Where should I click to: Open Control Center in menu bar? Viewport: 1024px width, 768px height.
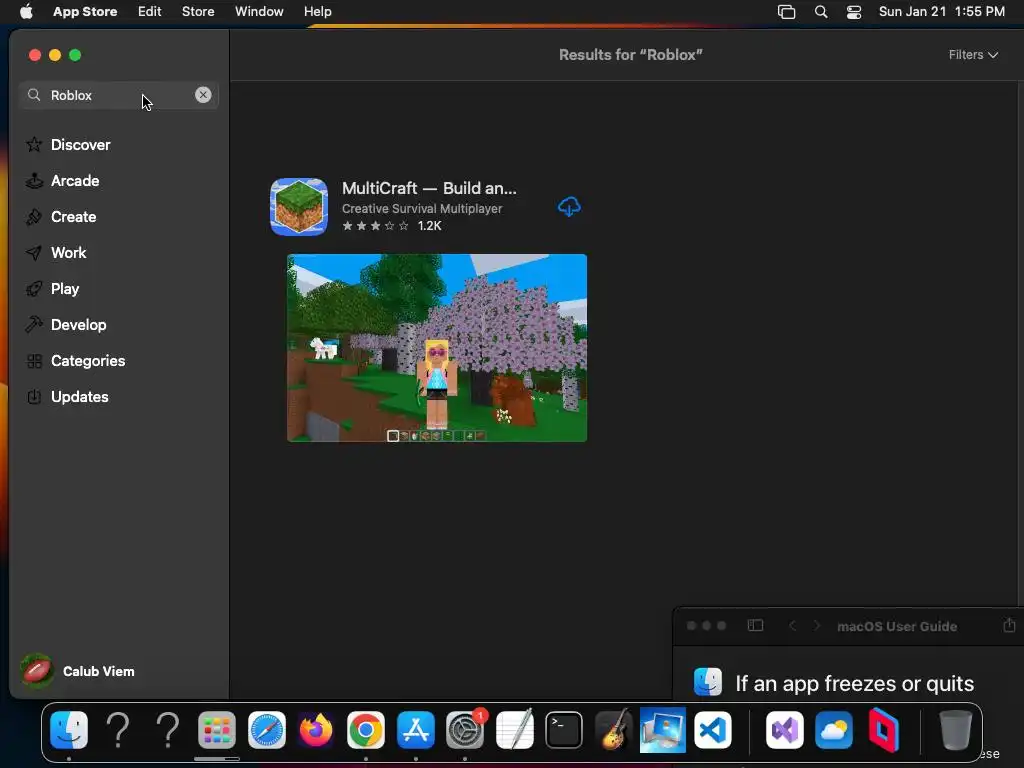pos(854,12)
